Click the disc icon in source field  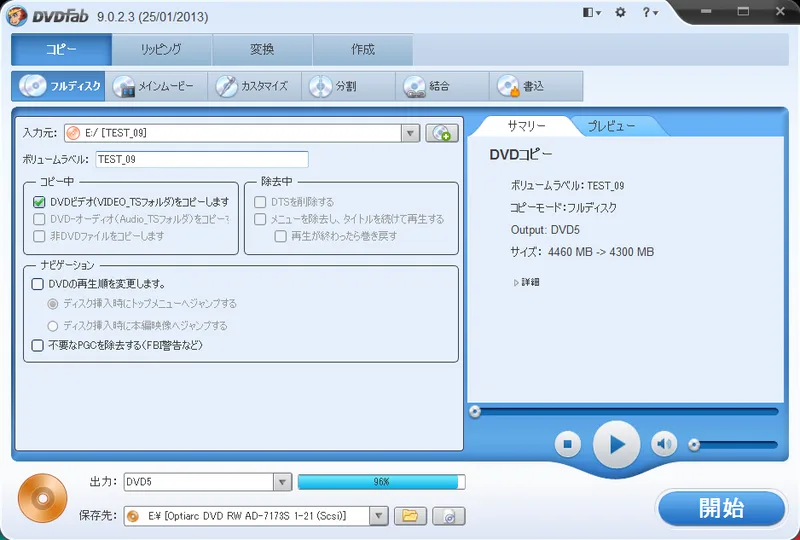point(73,133)
